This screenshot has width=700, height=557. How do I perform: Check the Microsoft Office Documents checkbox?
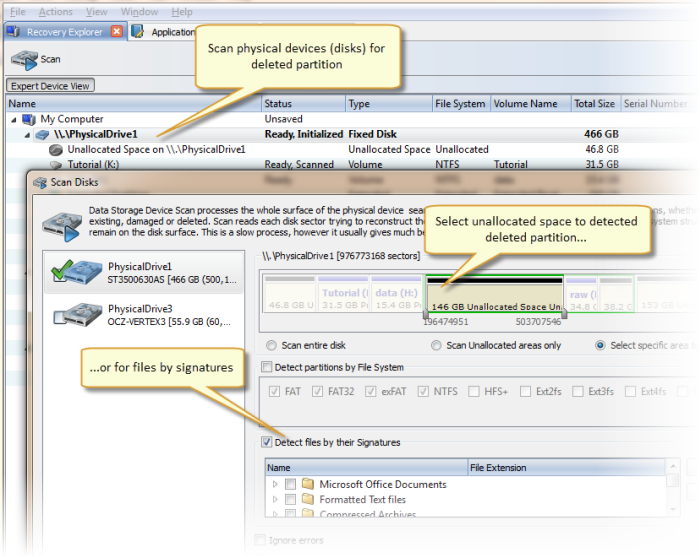(x=290, y=484)
